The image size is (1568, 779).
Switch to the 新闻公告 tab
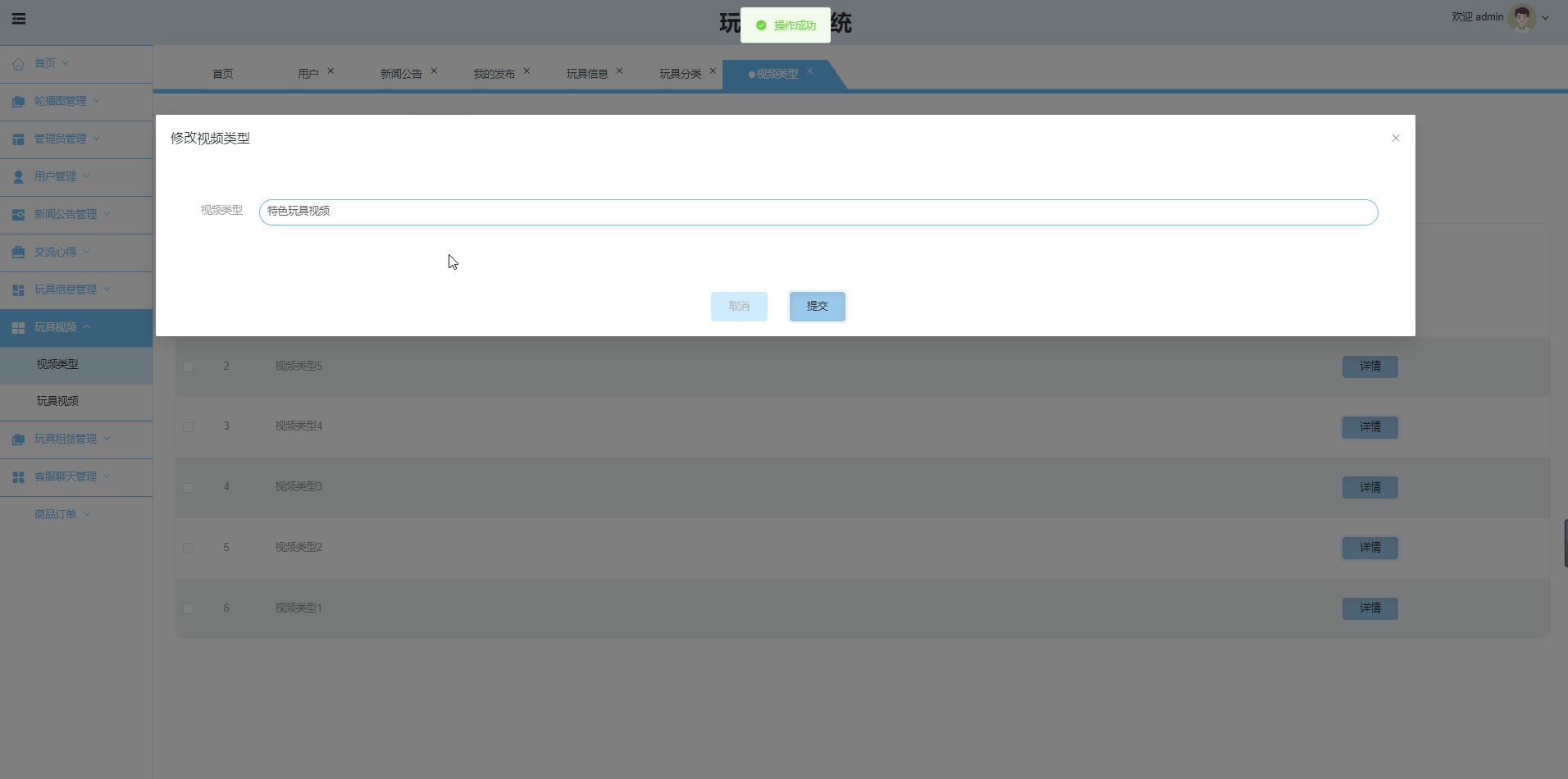[x=401, y=74]
